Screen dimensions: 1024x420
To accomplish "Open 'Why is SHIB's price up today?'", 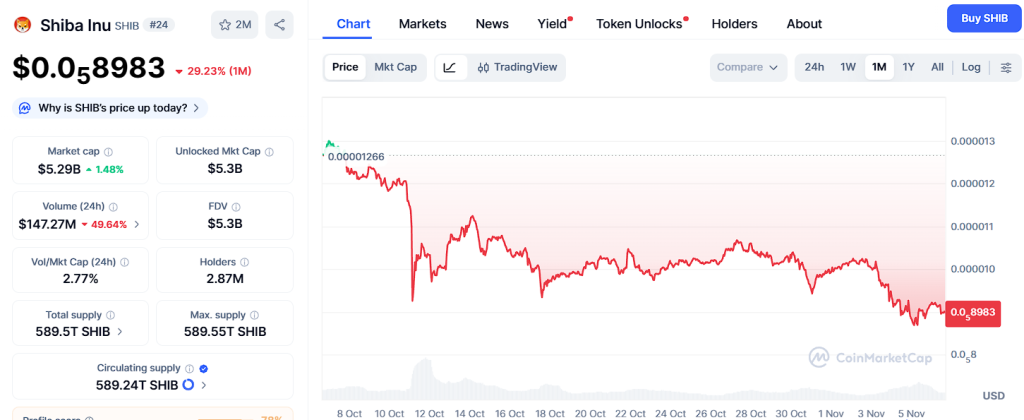I will [110, 108].
